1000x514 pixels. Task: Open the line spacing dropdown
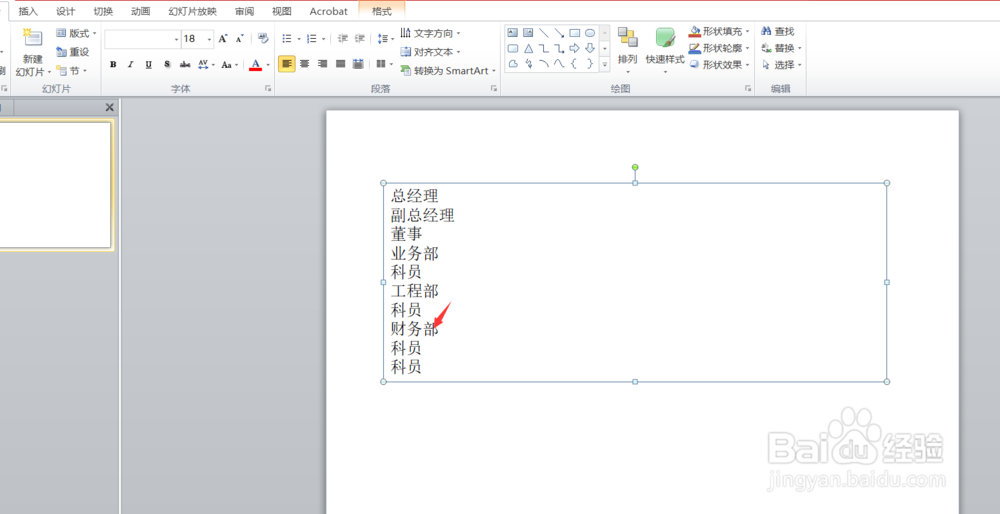tap(385, 39)
